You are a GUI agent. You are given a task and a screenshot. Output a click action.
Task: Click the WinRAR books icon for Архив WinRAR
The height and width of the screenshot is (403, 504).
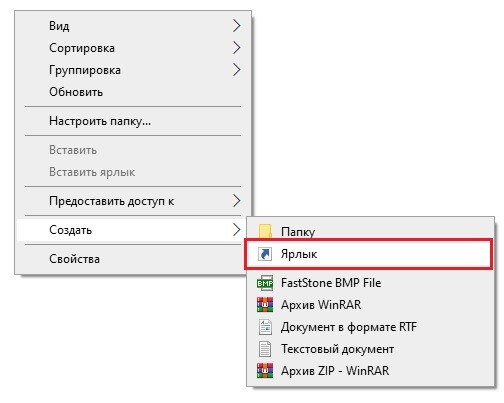pos(265,305)
